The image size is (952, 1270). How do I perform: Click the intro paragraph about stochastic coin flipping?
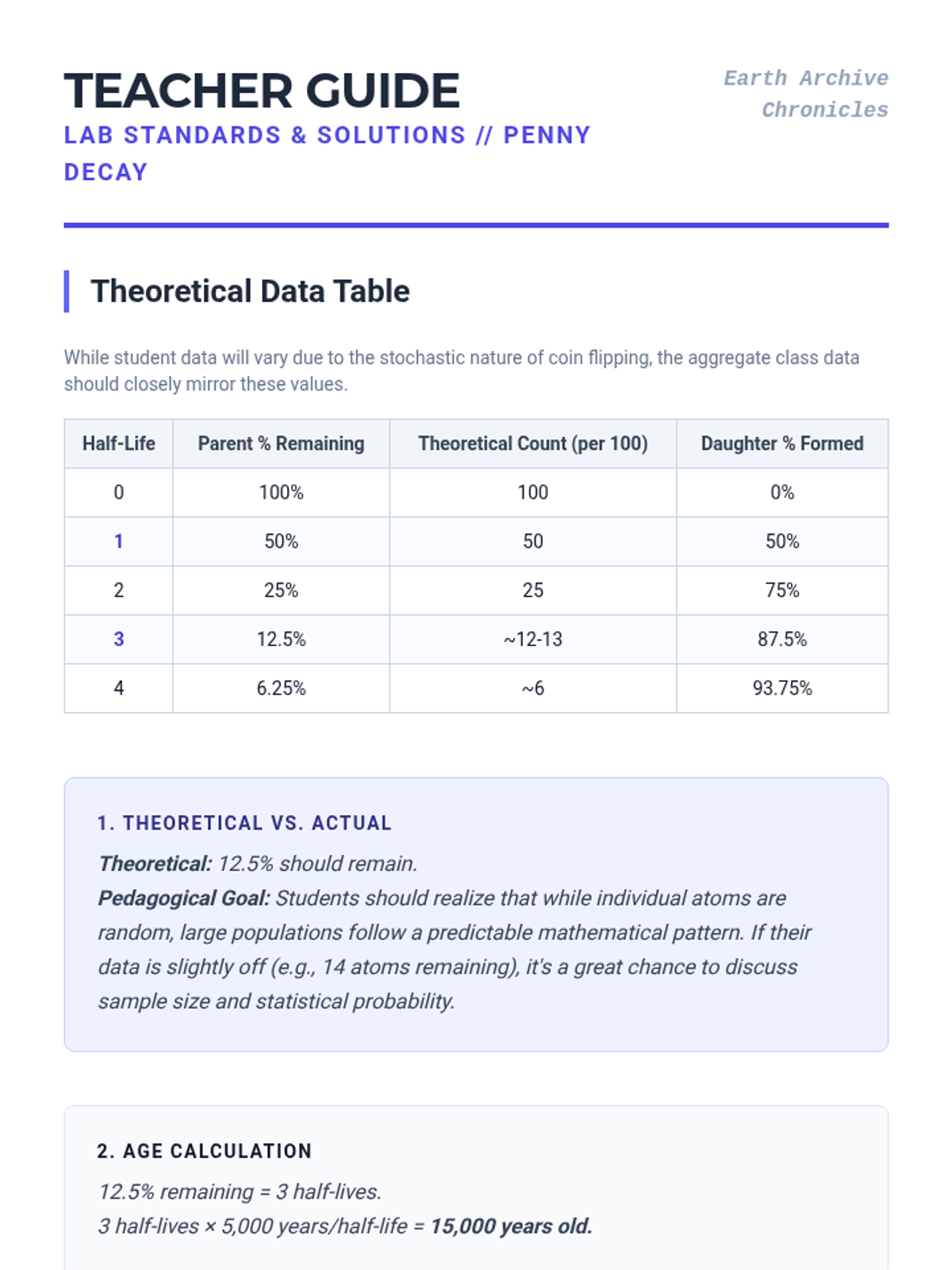click(461, 371)
